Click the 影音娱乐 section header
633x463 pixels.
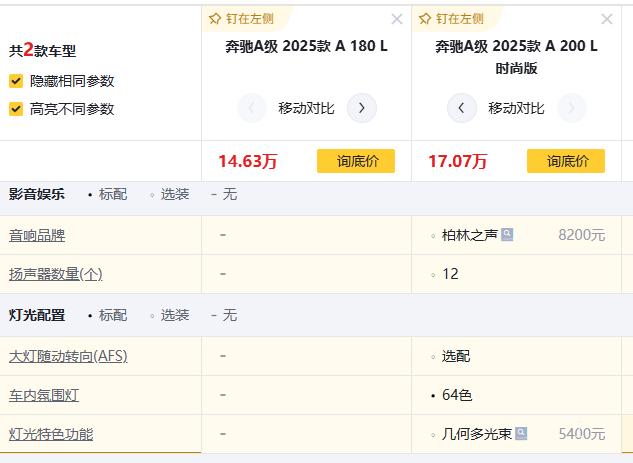pyautogui.click(x=37, y=194)
